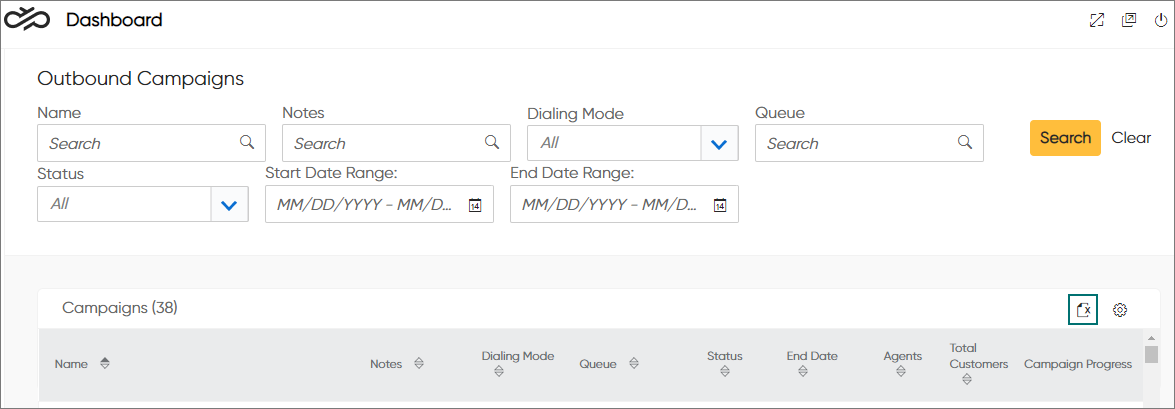Click the expand fullscreen icon in header

pyautogui.click(x=1097, y=20)
